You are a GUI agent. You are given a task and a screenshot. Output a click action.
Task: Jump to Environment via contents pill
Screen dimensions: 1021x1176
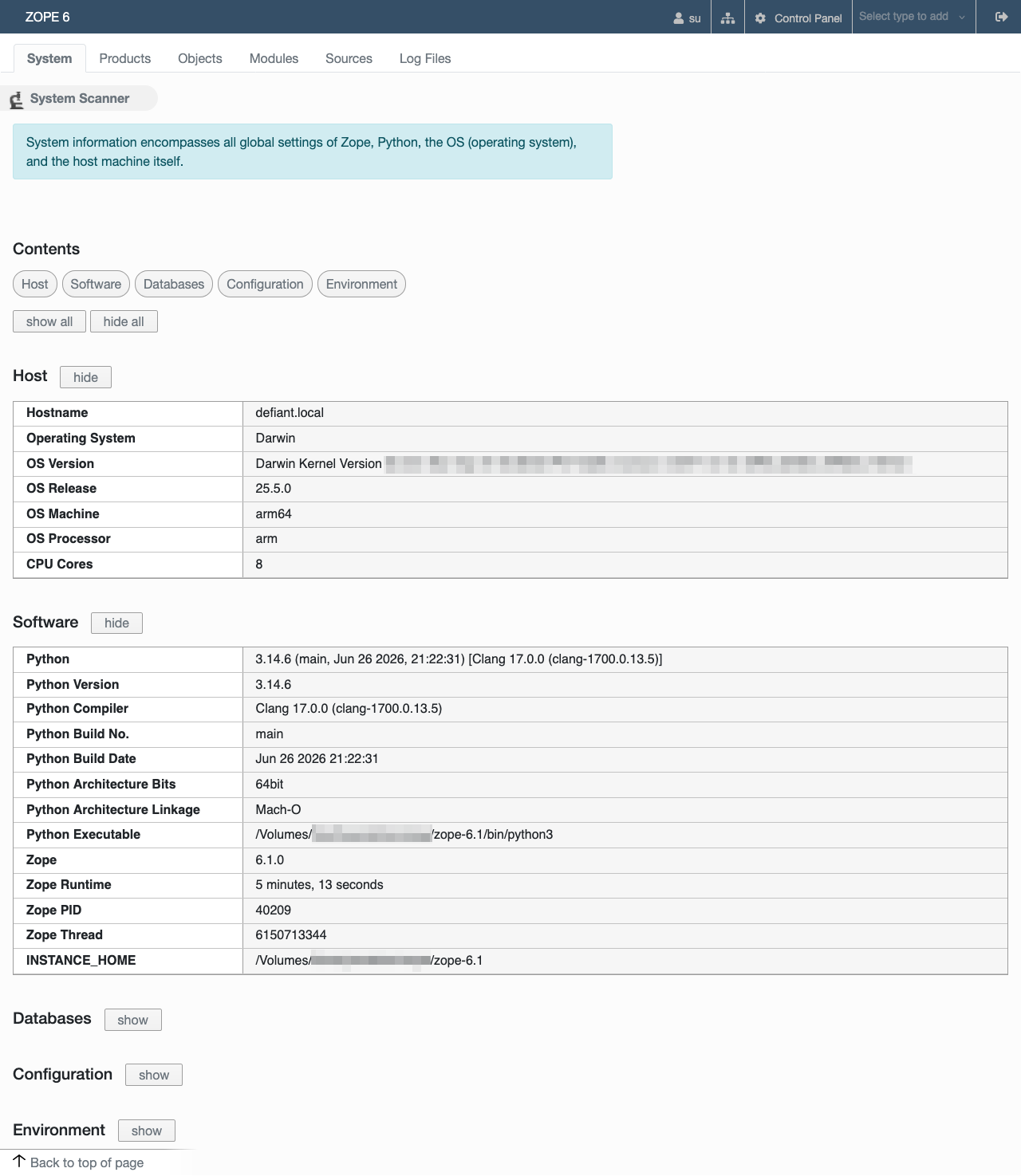[x=361, y=284]
